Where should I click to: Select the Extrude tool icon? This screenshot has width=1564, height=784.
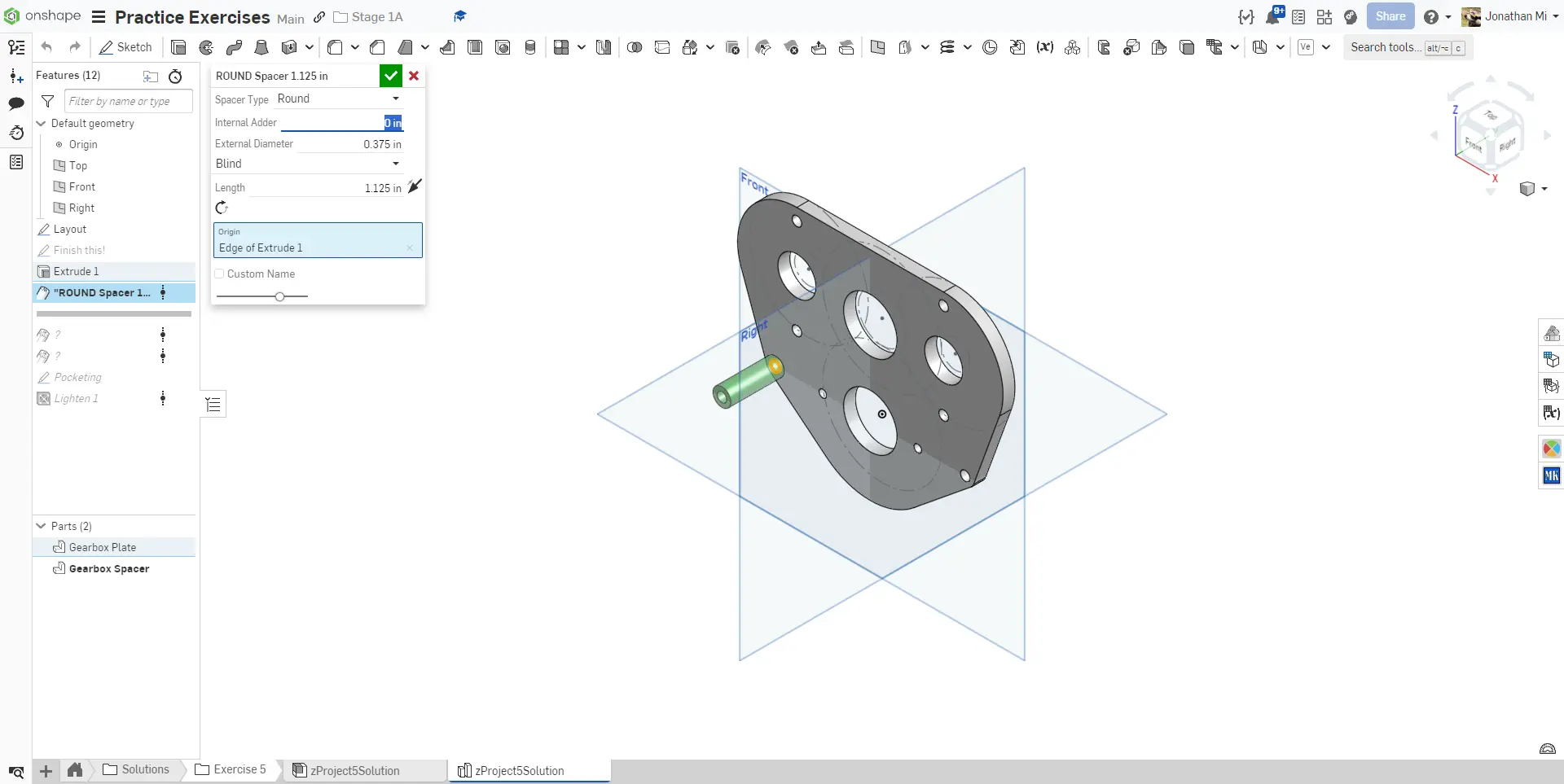click(178, 47)
